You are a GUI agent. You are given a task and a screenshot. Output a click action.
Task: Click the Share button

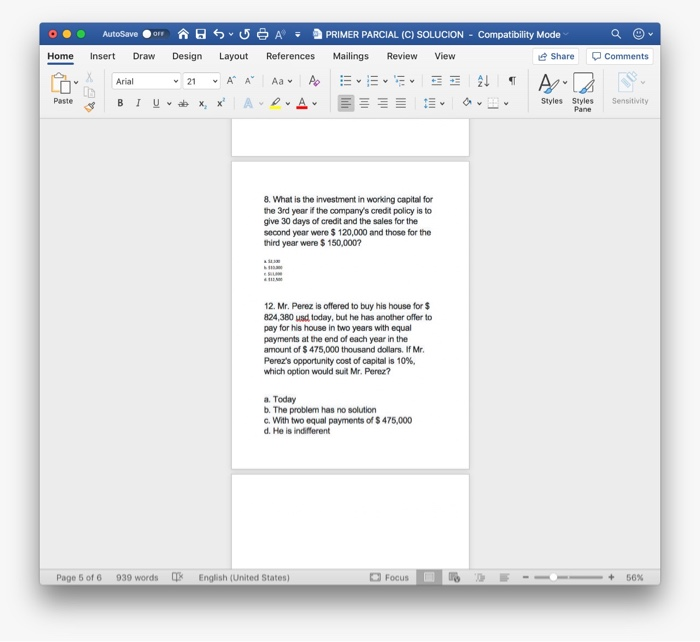pyautogui.click(x=556, y=56)
